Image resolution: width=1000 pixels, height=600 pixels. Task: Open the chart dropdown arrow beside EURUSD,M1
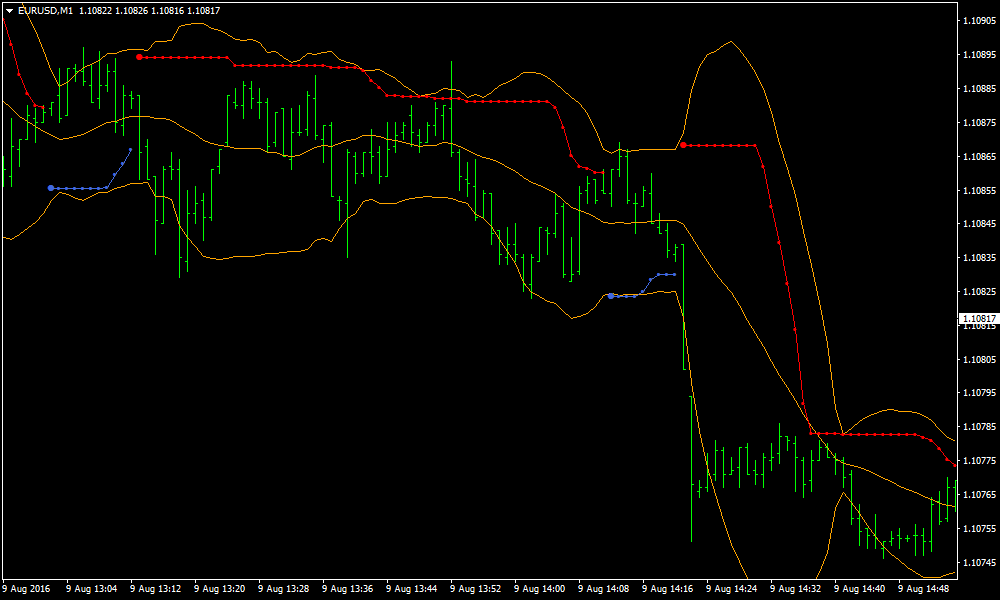[9, 10]
